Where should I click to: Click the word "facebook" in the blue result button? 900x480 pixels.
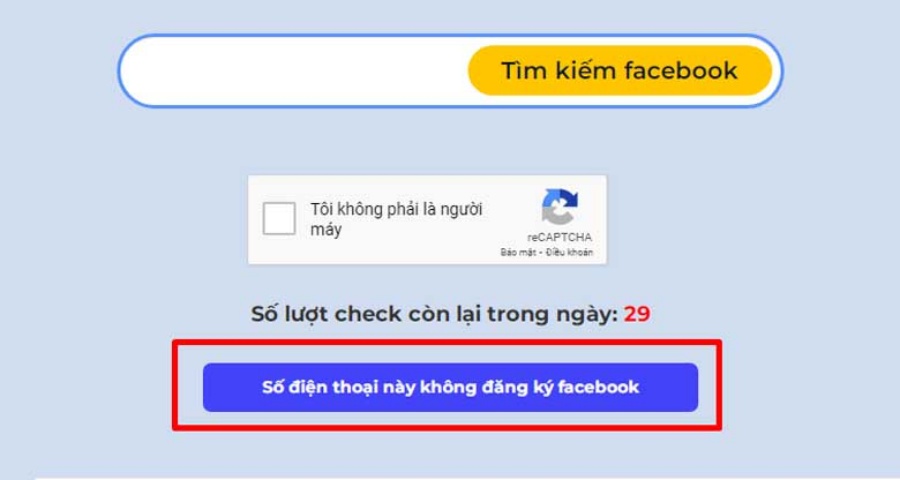(599, 387)
